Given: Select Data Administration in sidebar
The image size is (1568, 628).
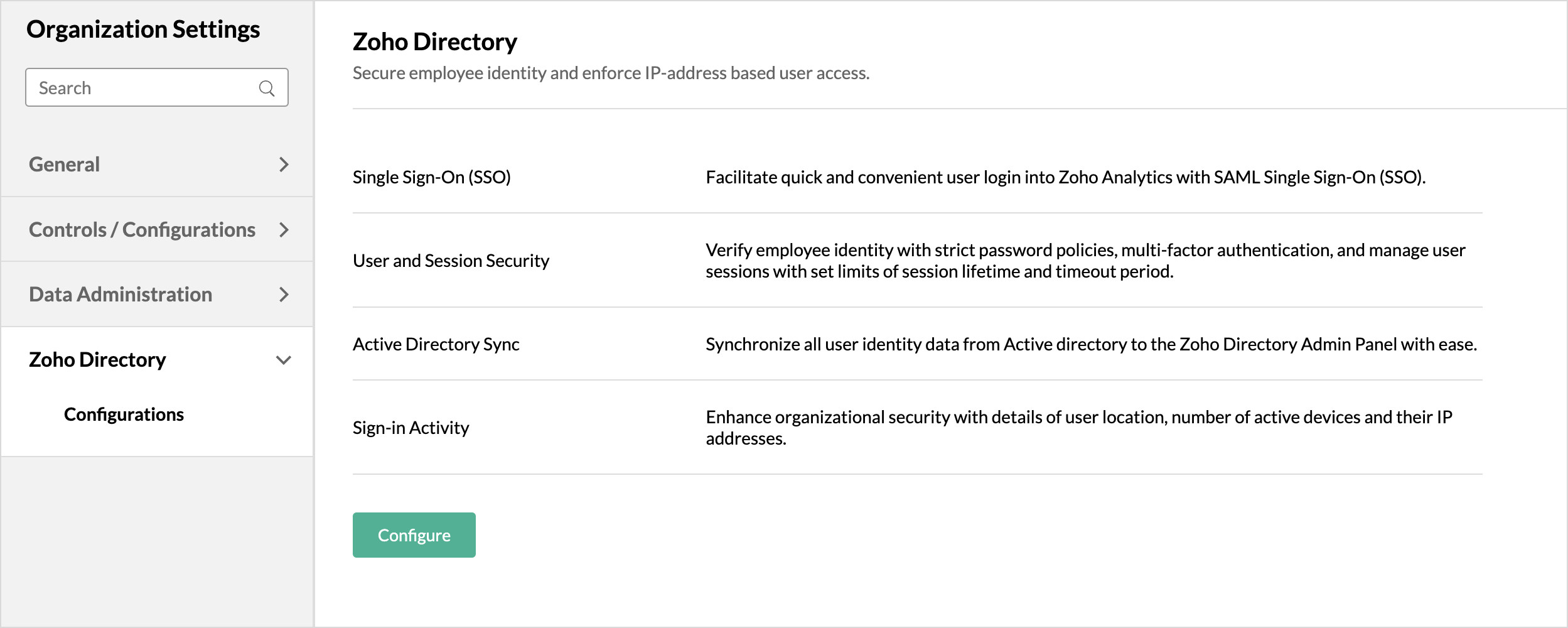Looking at the screenshot, I should 121,295.
